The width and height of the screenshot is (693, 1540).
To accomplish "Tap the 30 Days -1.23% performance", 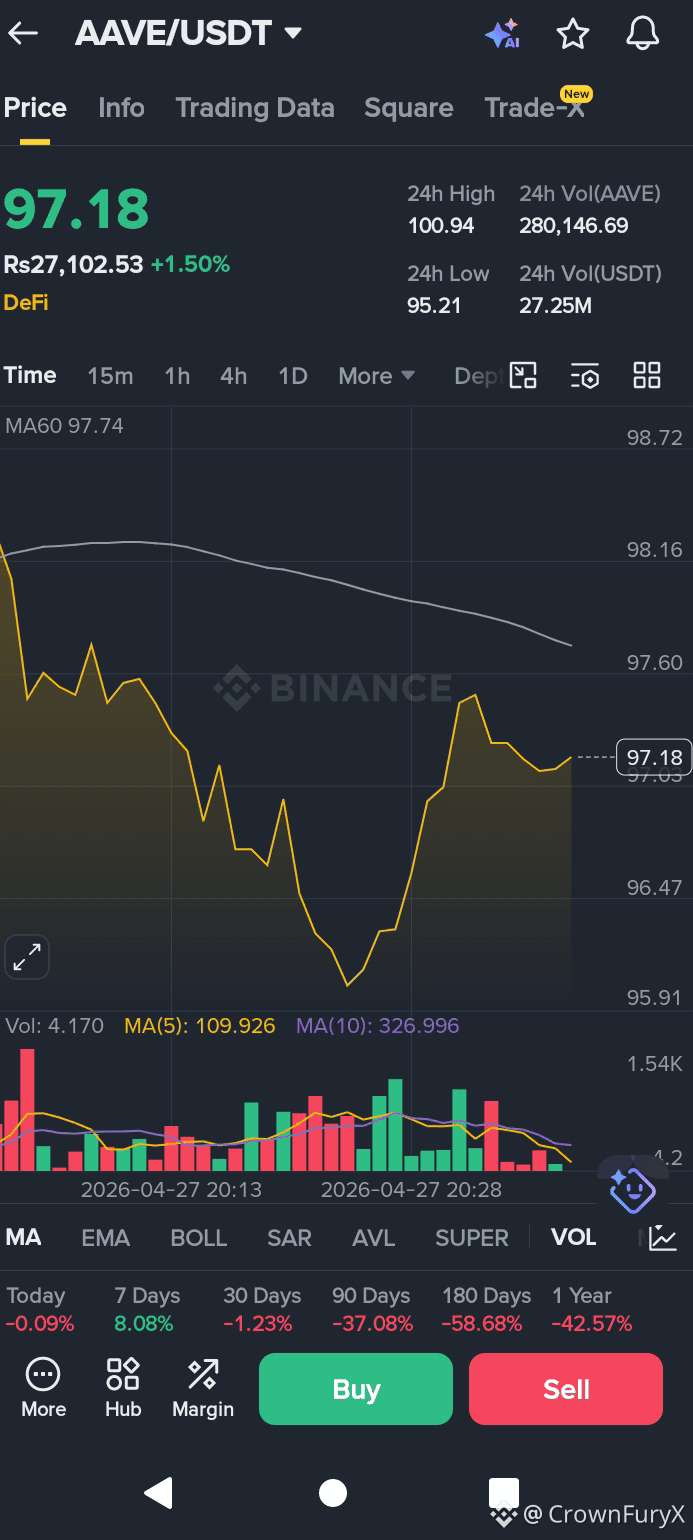I will click(x=262, y=1309).
